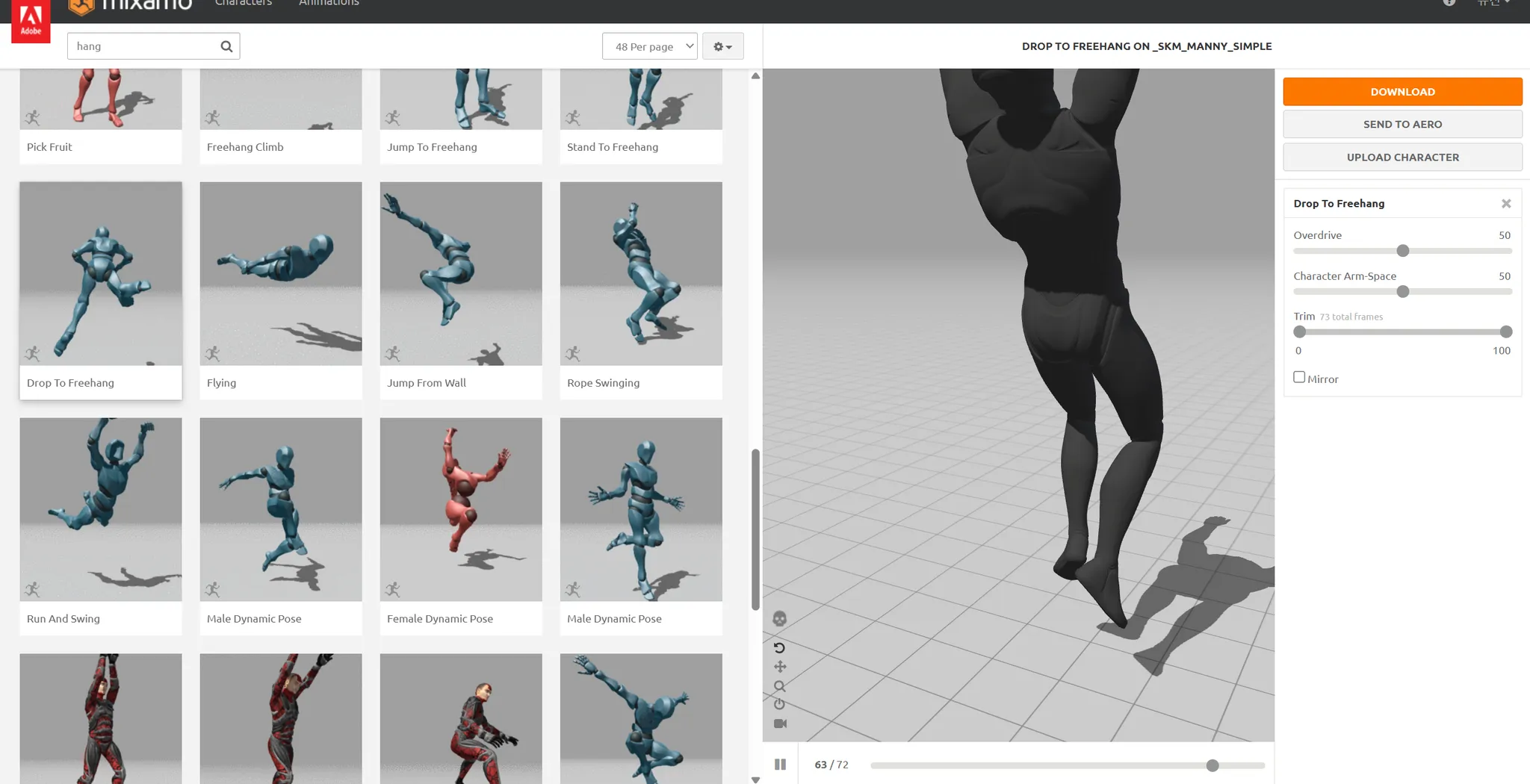Select the viewer zoom magnifier icon

pyautogui.click(x=780, y=686)
